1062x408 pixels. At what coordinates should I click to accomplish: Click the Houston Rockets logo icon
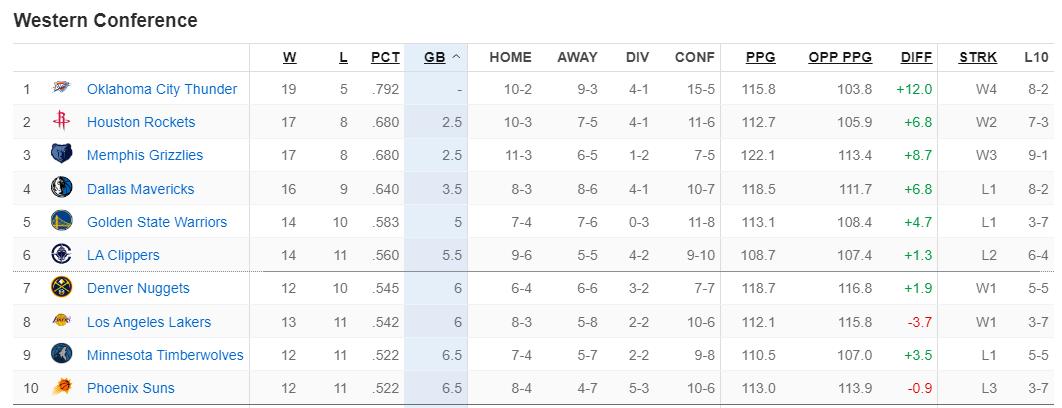(61, 122)
